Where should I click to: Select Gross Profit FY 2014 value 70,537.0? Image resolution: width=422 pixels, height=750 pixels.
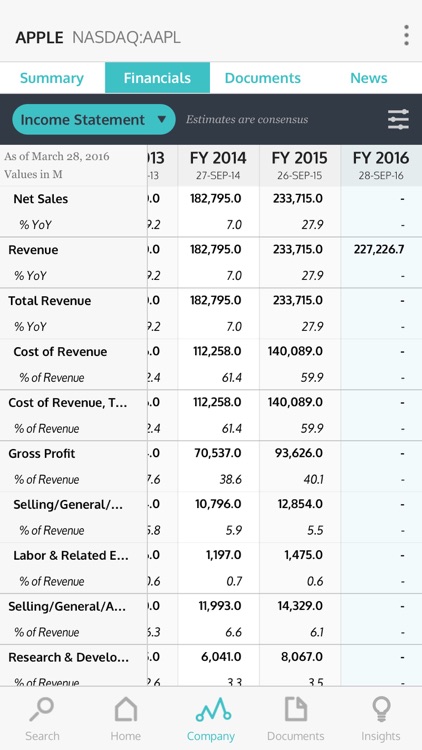218,453
